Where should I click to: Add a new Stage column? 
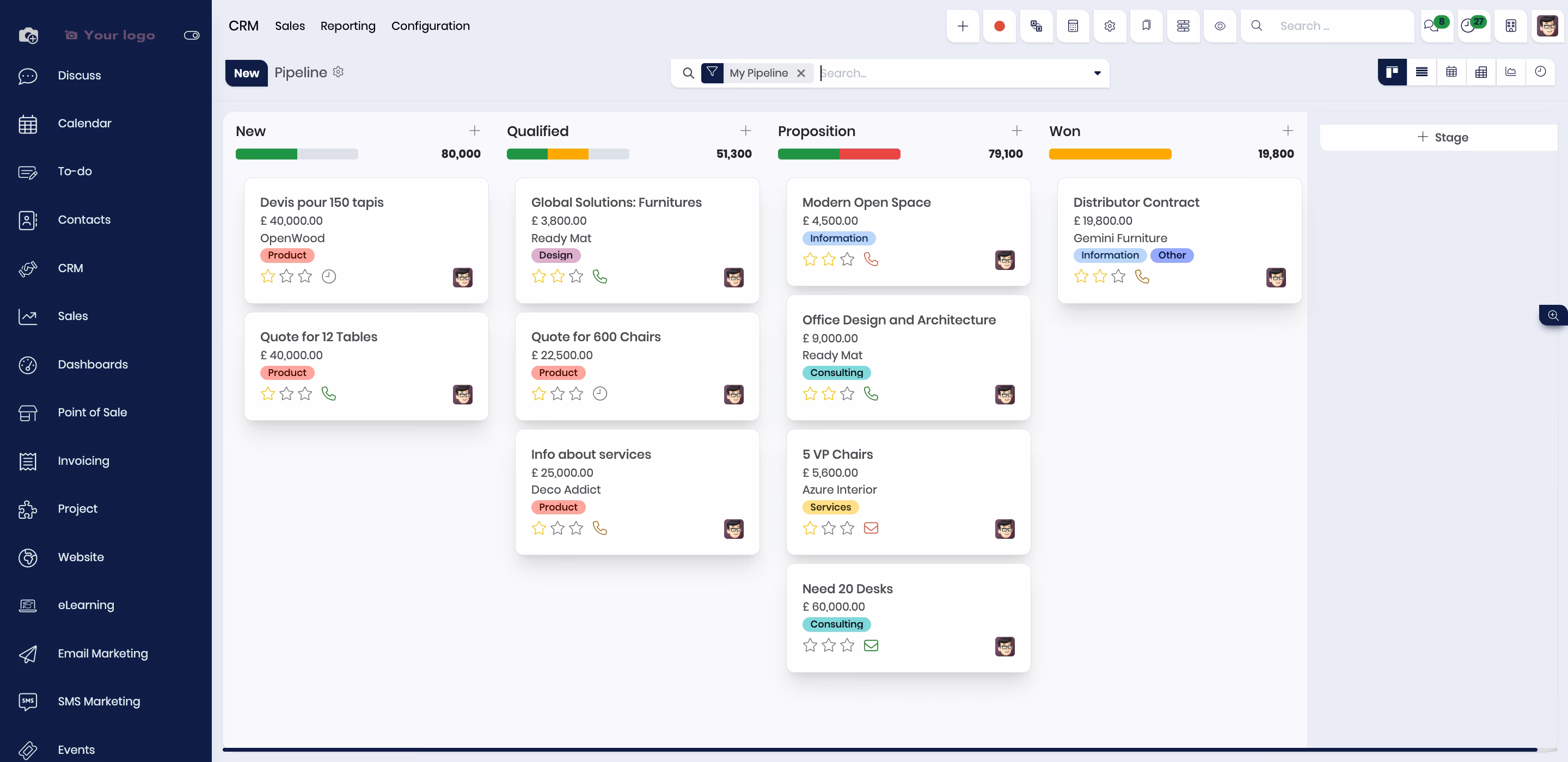point(1443,138)
